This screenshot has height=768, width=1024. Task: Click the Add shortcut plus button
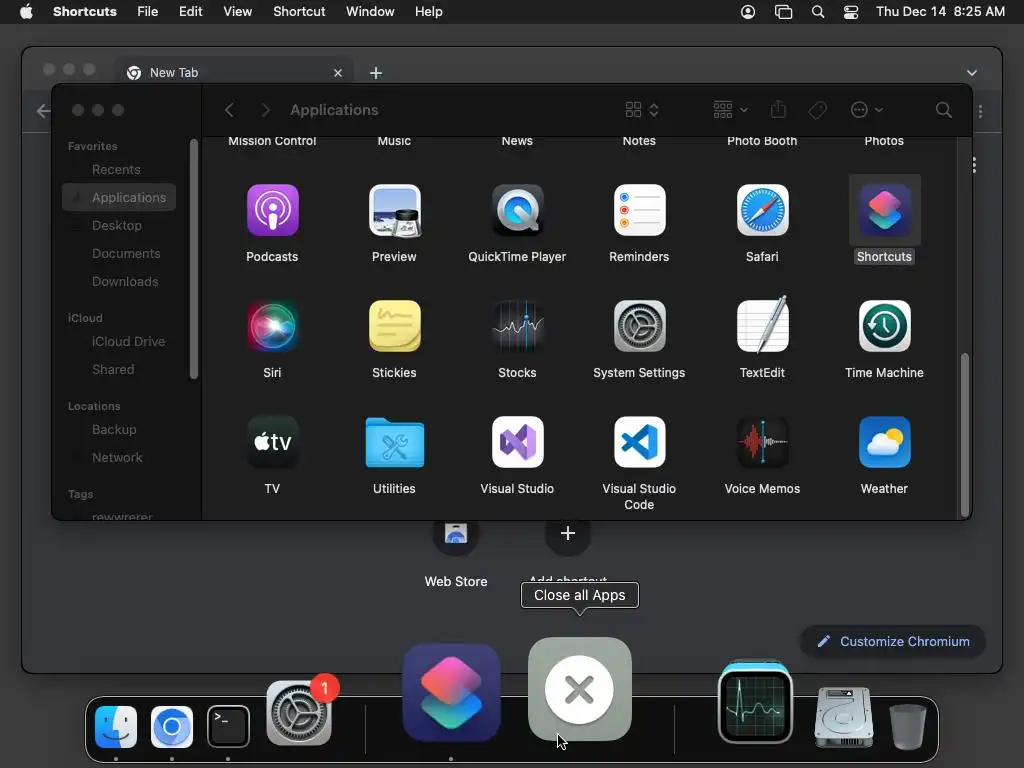(x=568, y=534)
